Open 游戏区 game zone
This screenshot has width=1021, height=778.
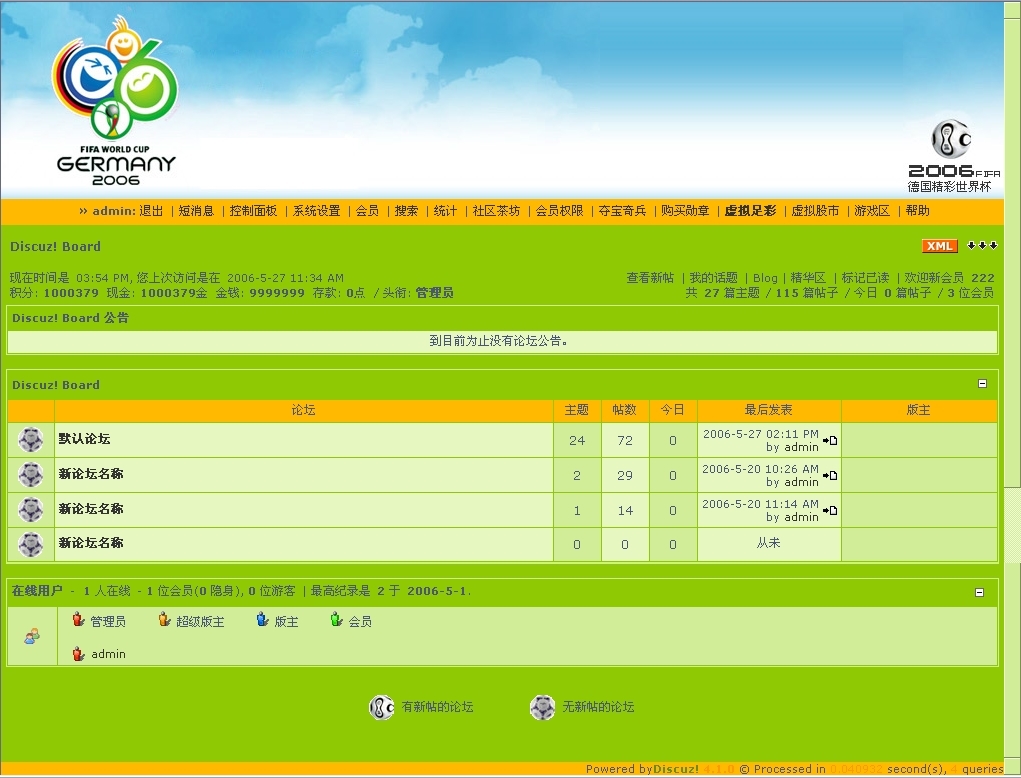(872, 211)
